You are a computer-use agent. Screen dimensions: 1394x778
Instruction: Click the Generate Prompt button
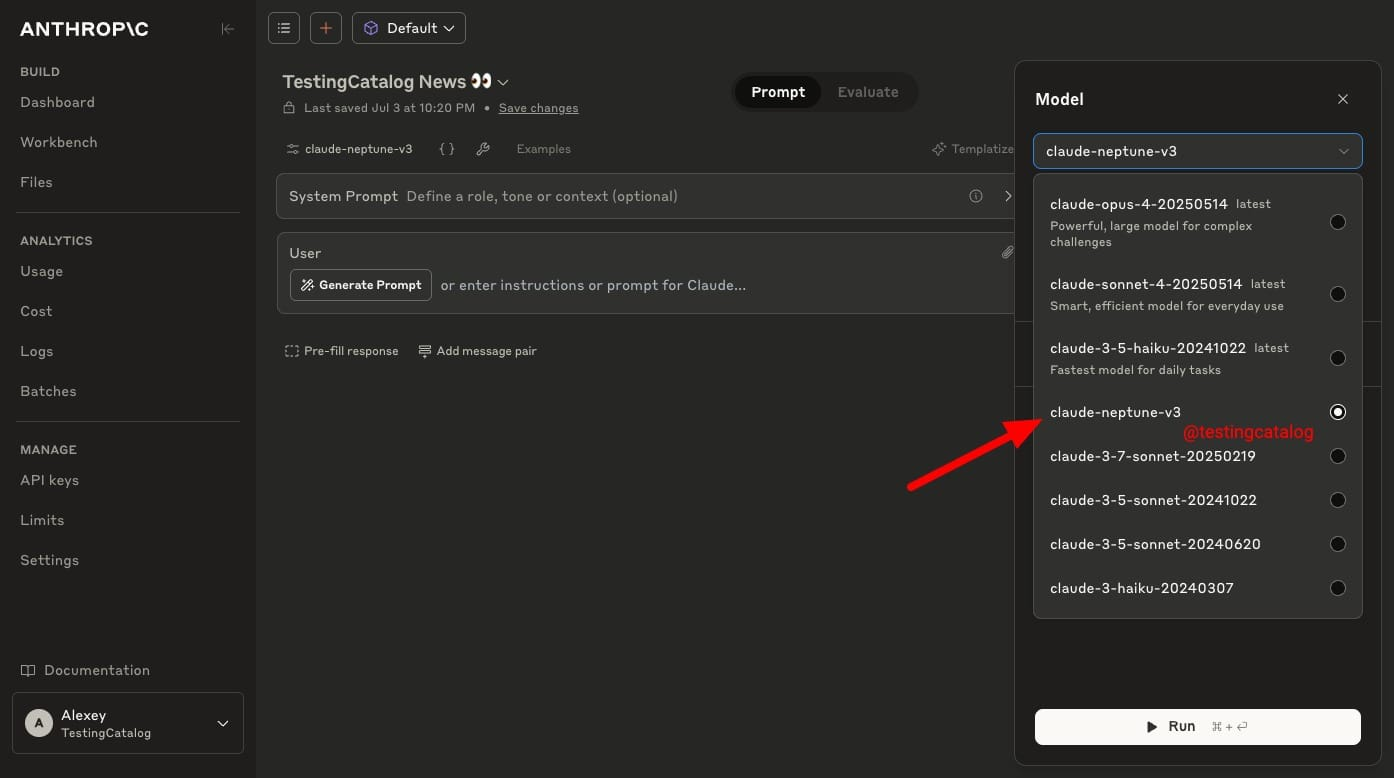tap(361, 285)
